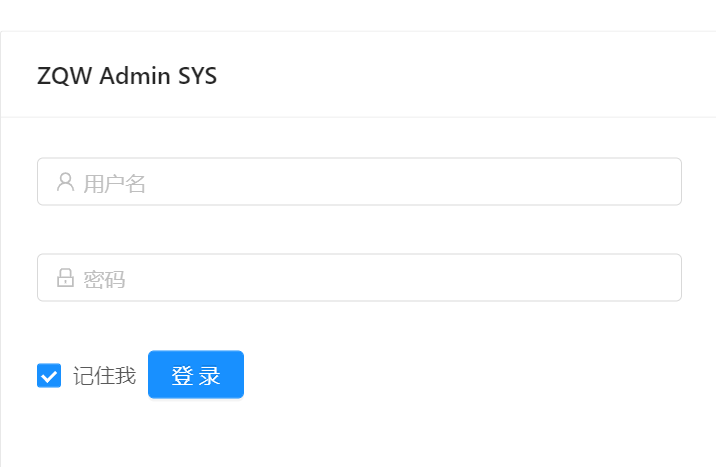Viewport: 716px width, 467px height.
Task: Click the ZQW Admin SYS title
Action: point(127,76)
